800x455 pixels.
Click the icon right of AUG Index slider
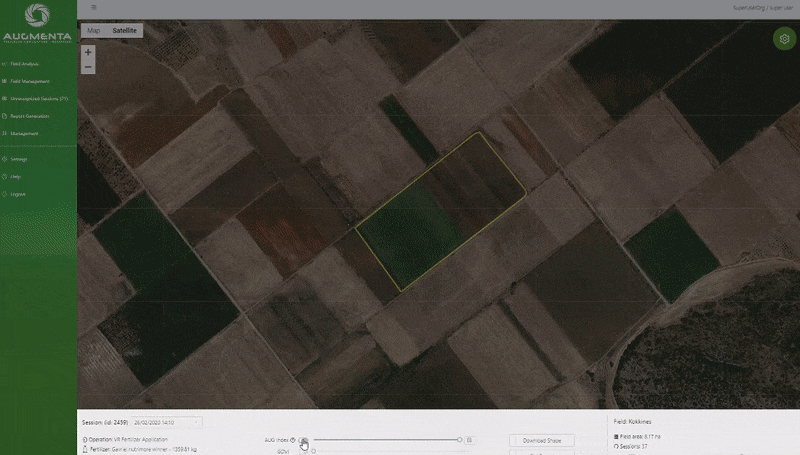(469, 440)
